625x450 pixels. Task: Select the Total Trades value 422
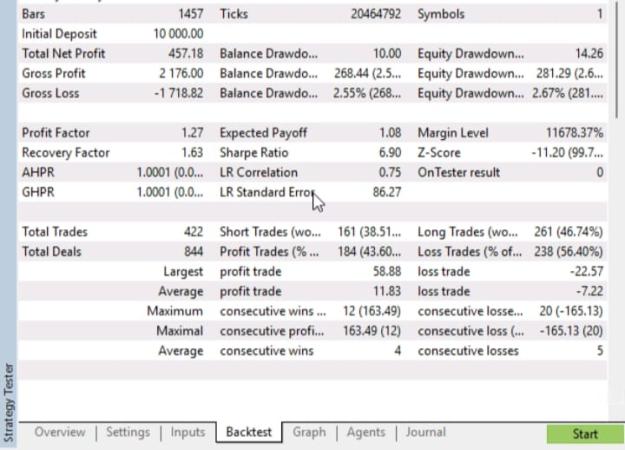click(193, 232)
